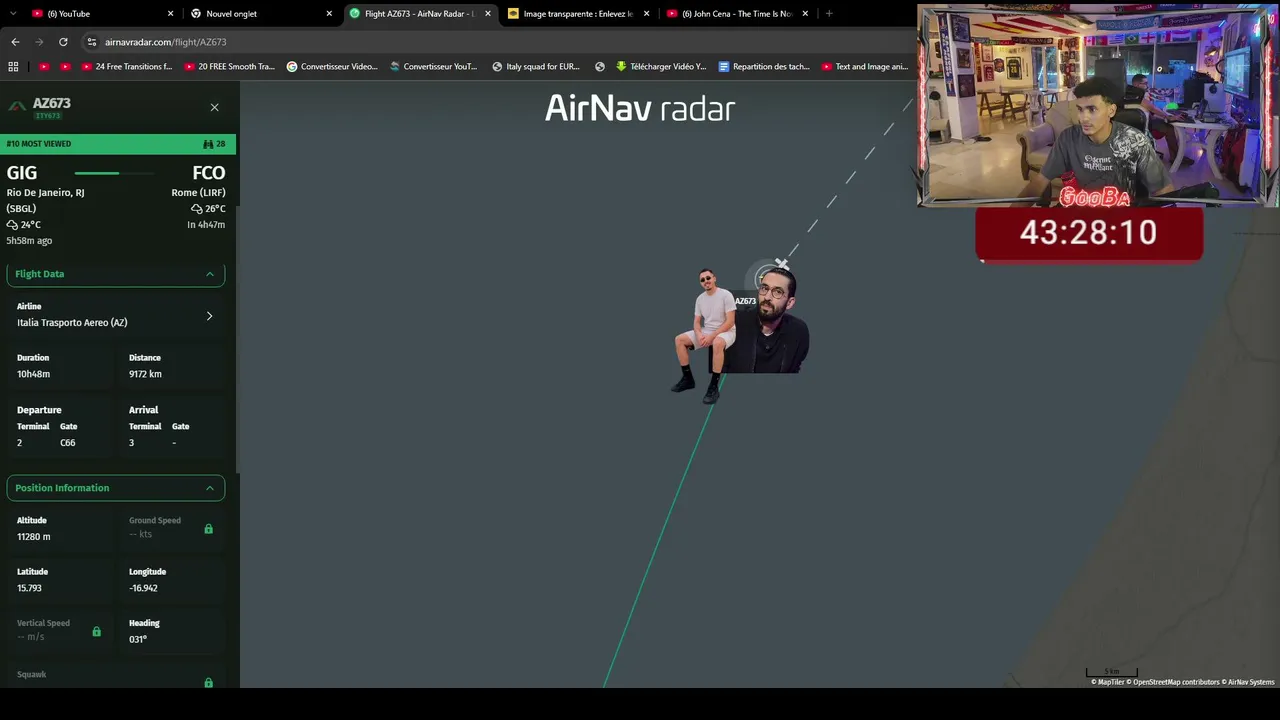This screenshot has width=1280, height=720.
Task: Click the Latitude 15.793 value
Action: tap(29, 588)
